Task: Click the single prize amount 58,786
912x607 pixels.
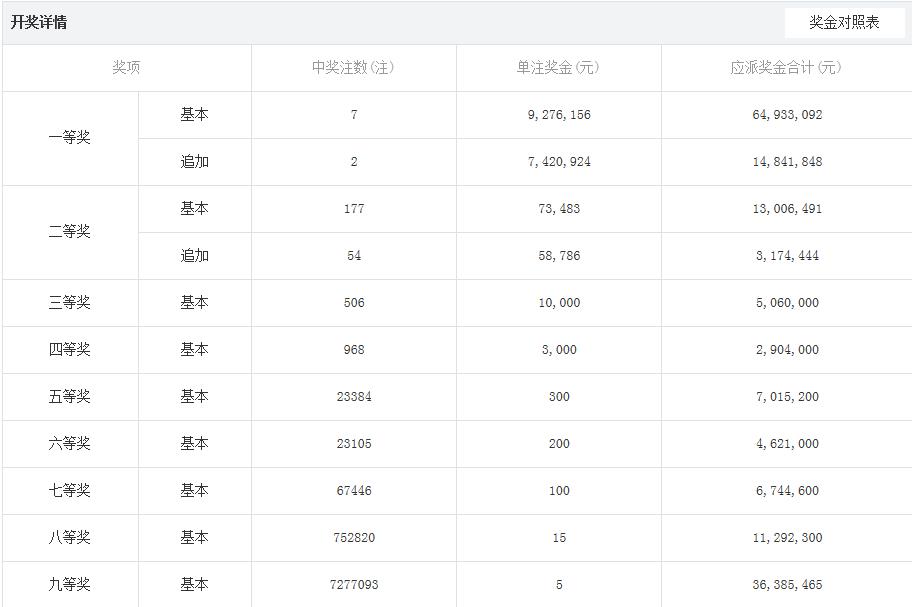Action: coord(559,256)
